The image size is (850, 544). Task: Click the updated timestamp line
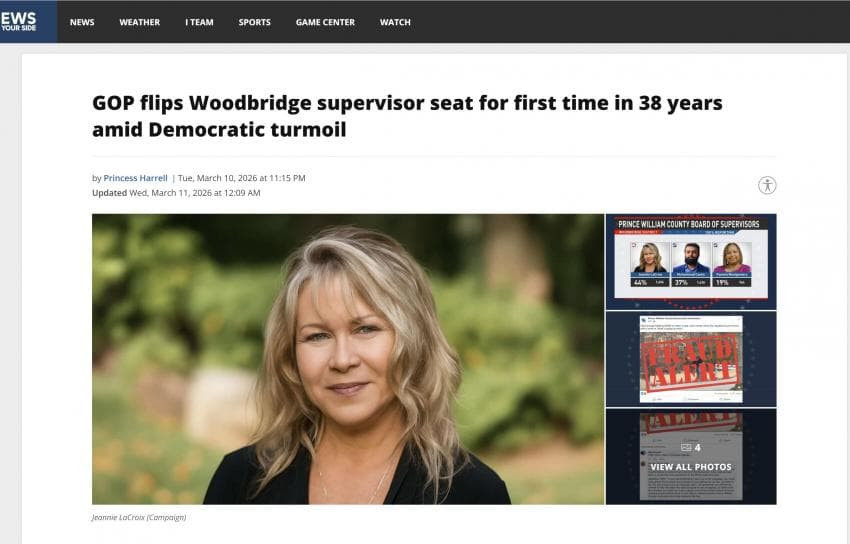pyautogui.click(x=176, y=193)
